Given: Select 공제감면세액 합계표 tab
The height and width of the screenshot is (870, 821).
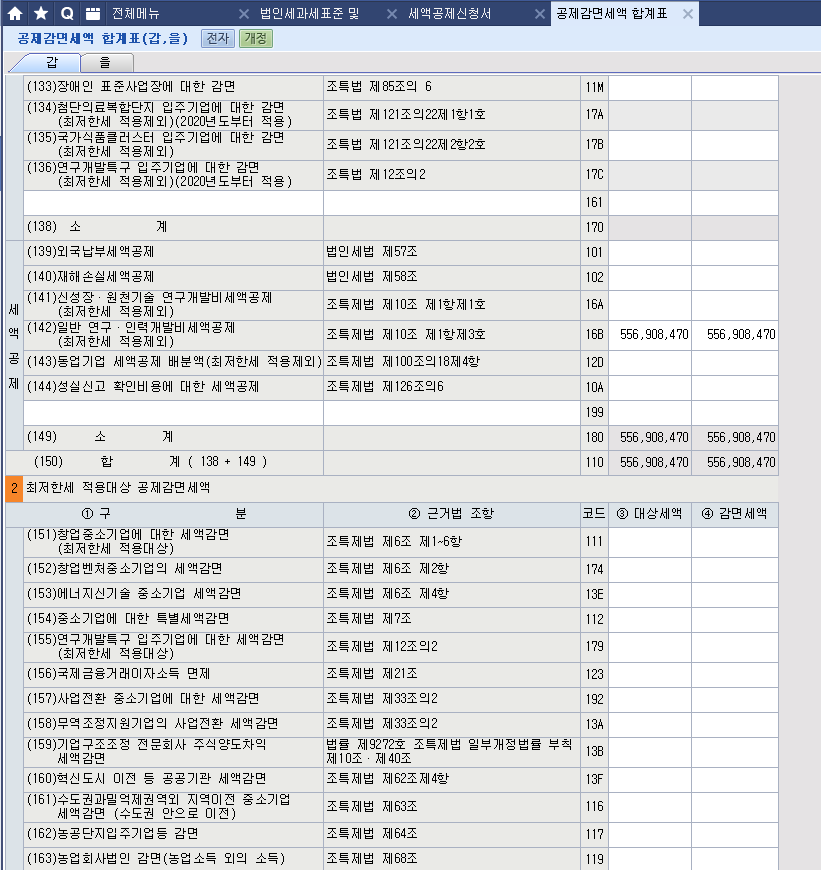Looking at the screenshot, I should click(611, 13).
